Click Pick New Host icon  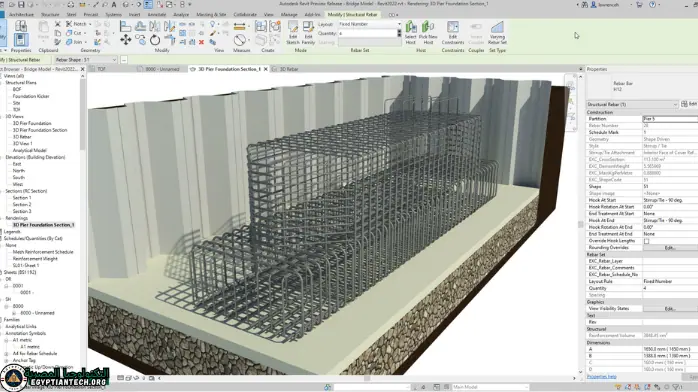coord(428,32)
